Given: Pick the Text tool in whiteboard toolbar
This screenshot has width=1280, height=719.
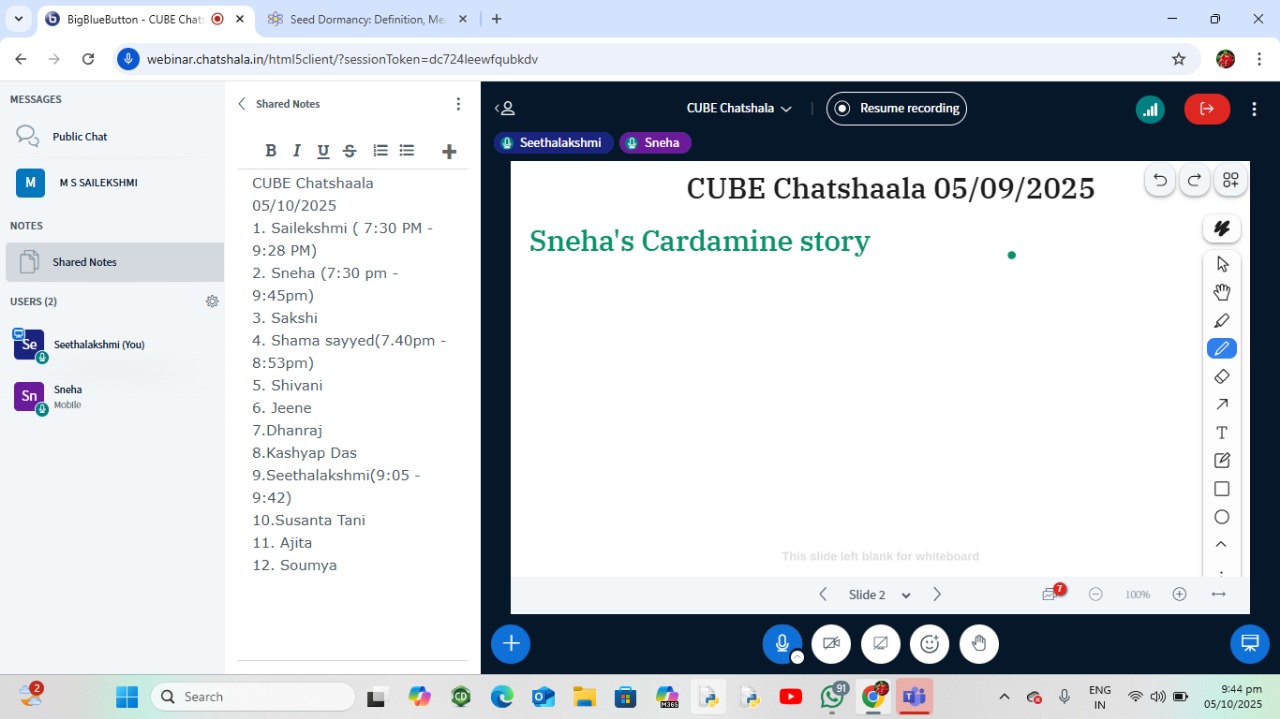Looking at the screenshot, I should tap(1221, 433).
